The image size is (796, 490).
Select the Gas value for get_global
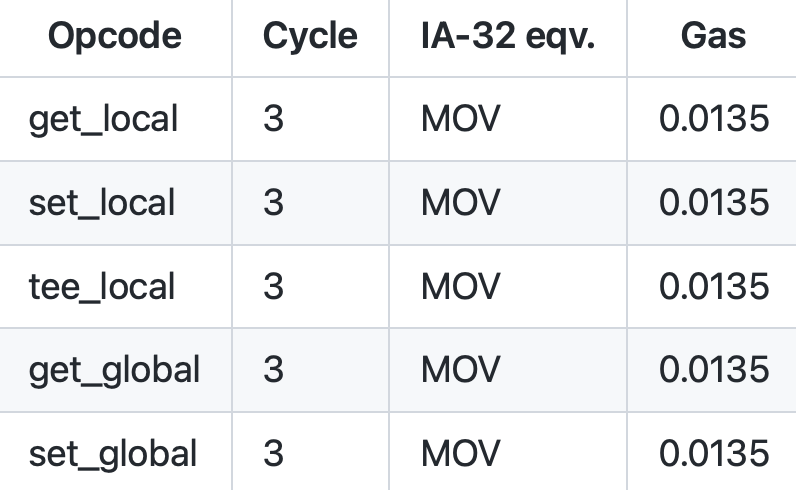[x=714, y=370]
